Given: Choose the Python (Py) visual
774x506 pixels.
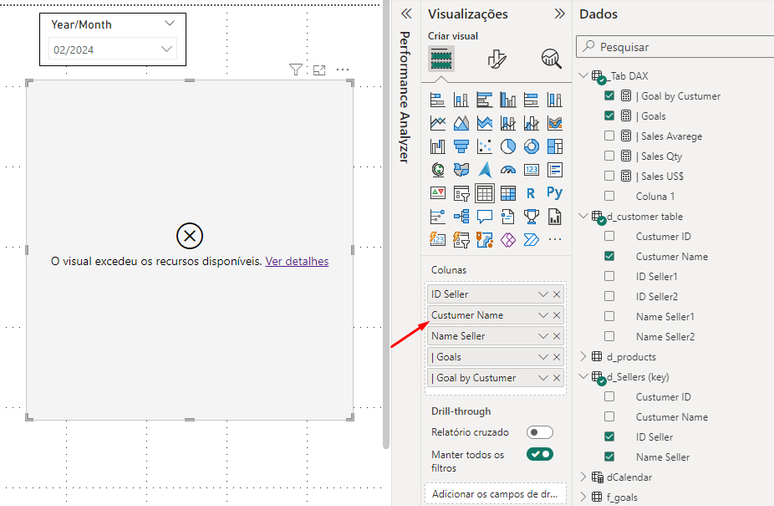Looking at the screenshot, I should click(555, 193).
